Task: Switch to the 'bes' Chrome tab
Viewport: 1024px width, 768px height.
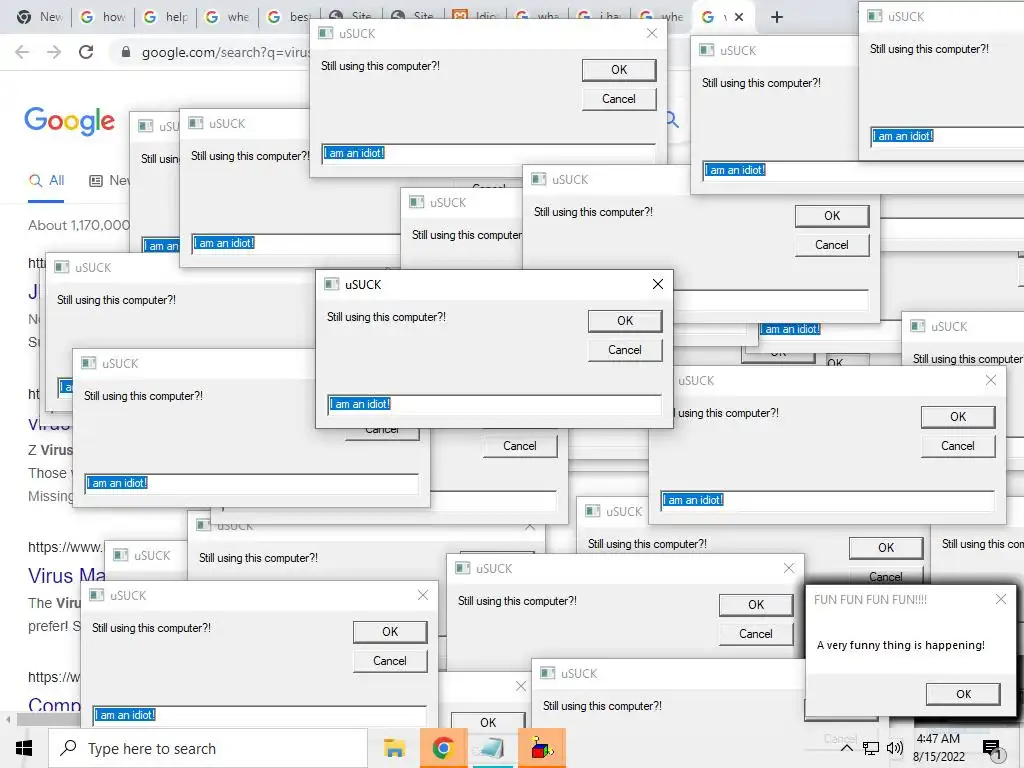Action: (x=290, y=17)
